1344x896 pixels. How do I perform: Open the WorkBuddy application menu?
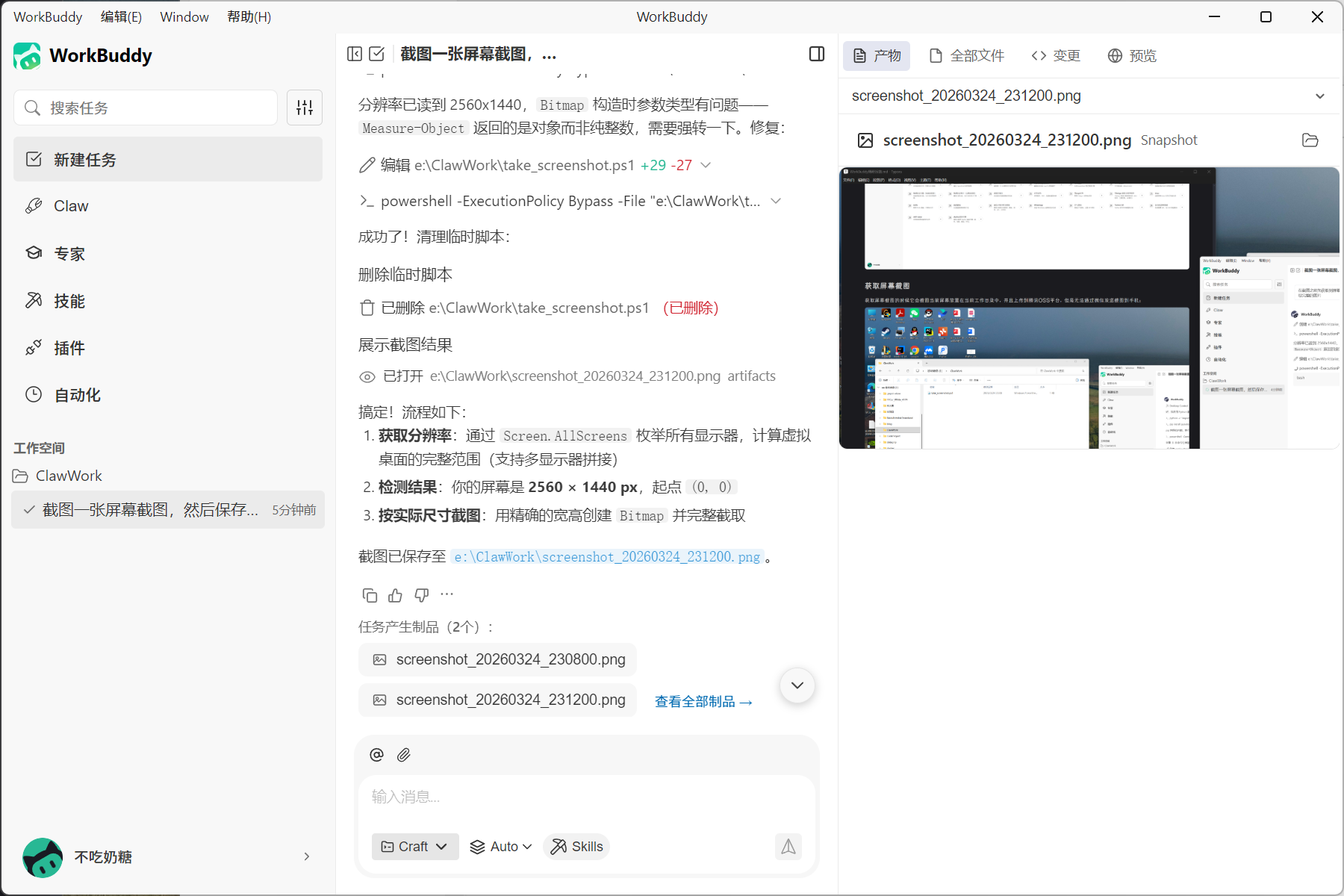pos(48,16)
